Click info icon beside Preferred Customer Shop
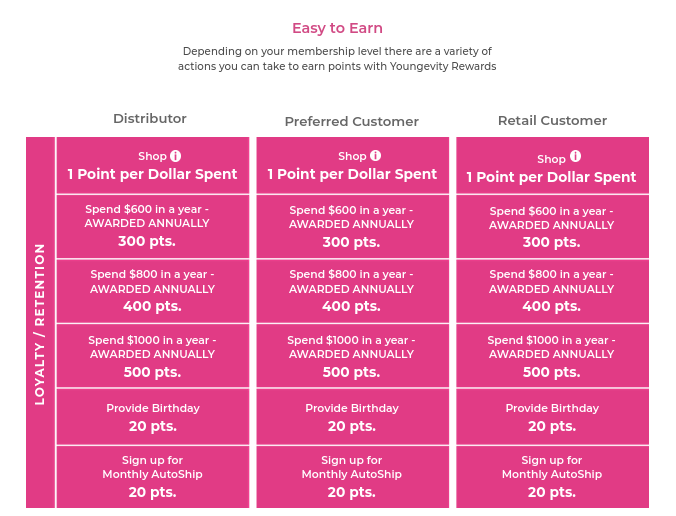 pos(376,155)
